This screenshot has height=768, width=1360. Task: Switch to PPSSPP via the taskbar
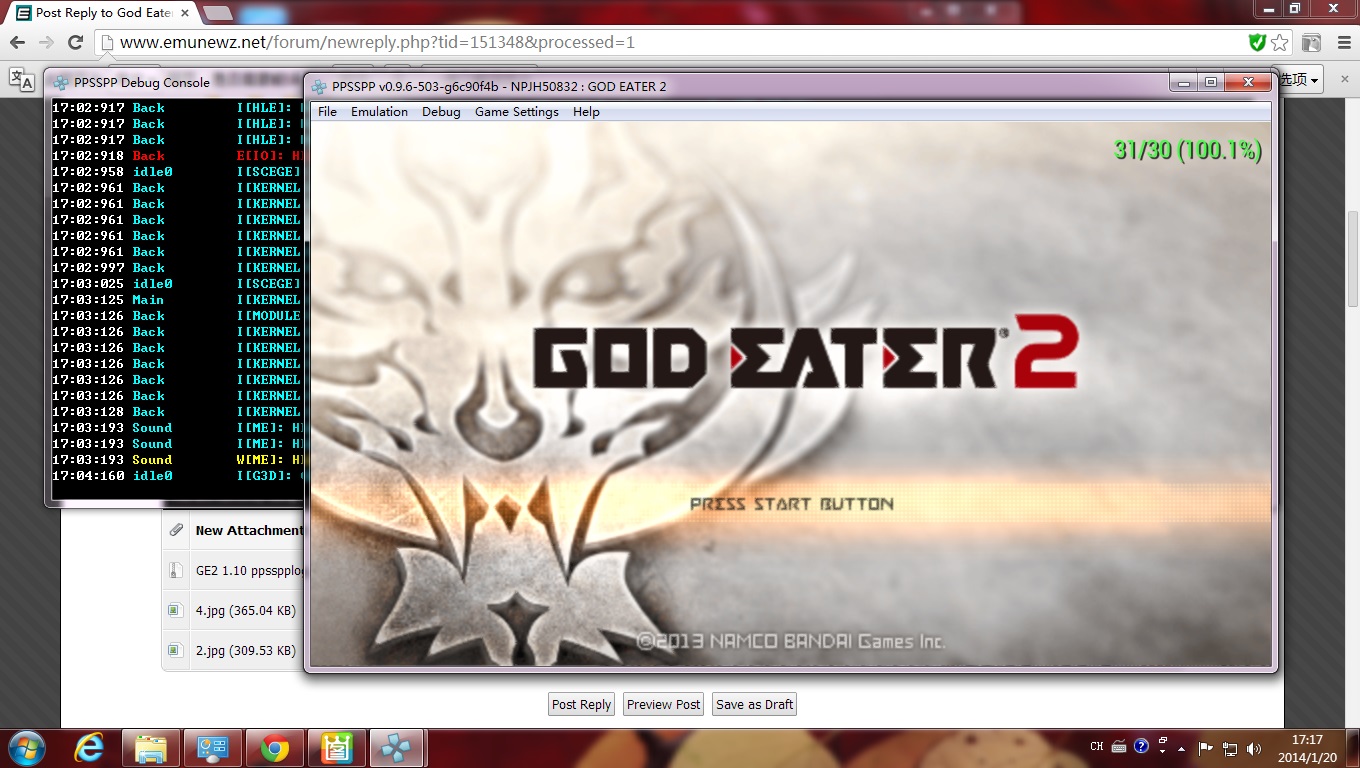tap(398, 748)
